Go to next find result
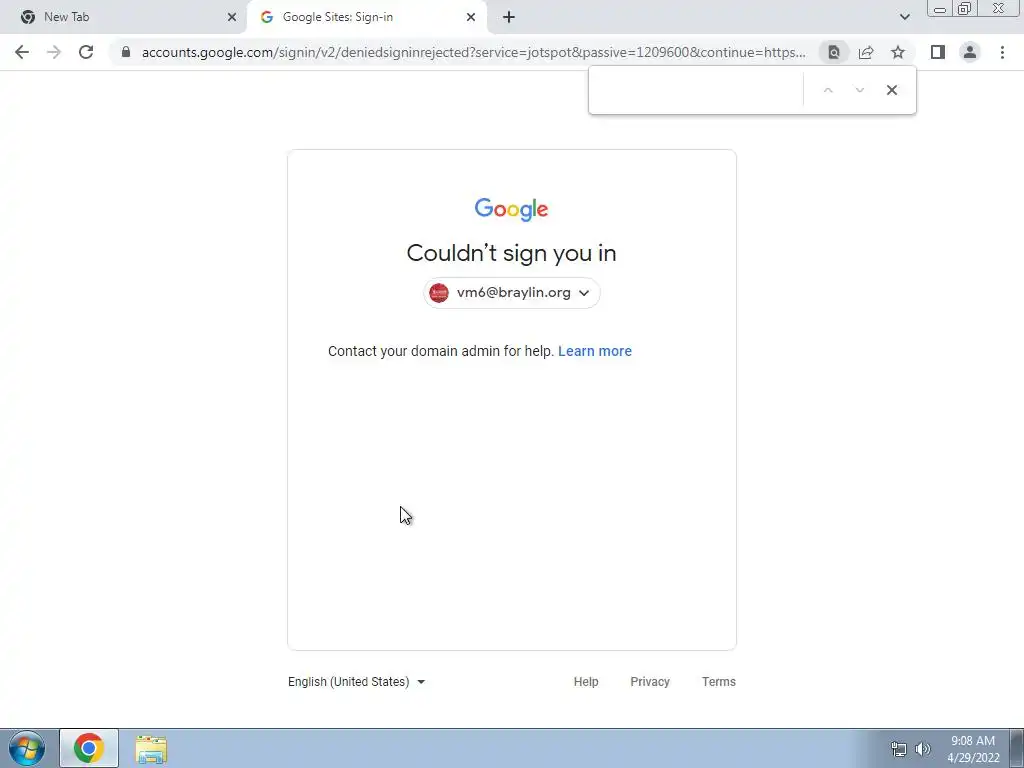 tap(859, 90)
